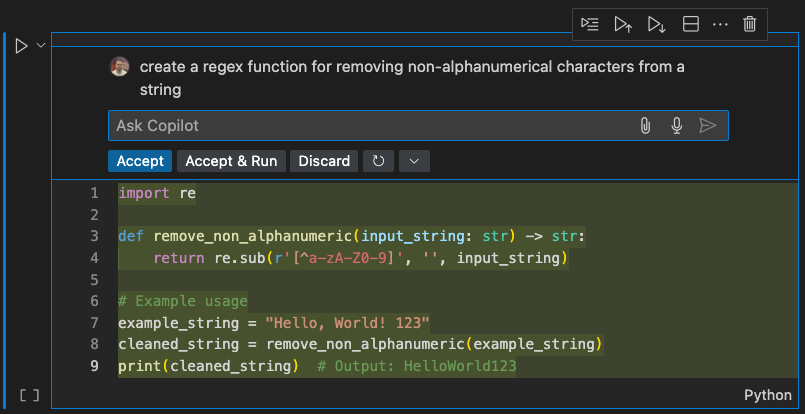
Task: Expand the run options chevron beside play
Action: 41,46
